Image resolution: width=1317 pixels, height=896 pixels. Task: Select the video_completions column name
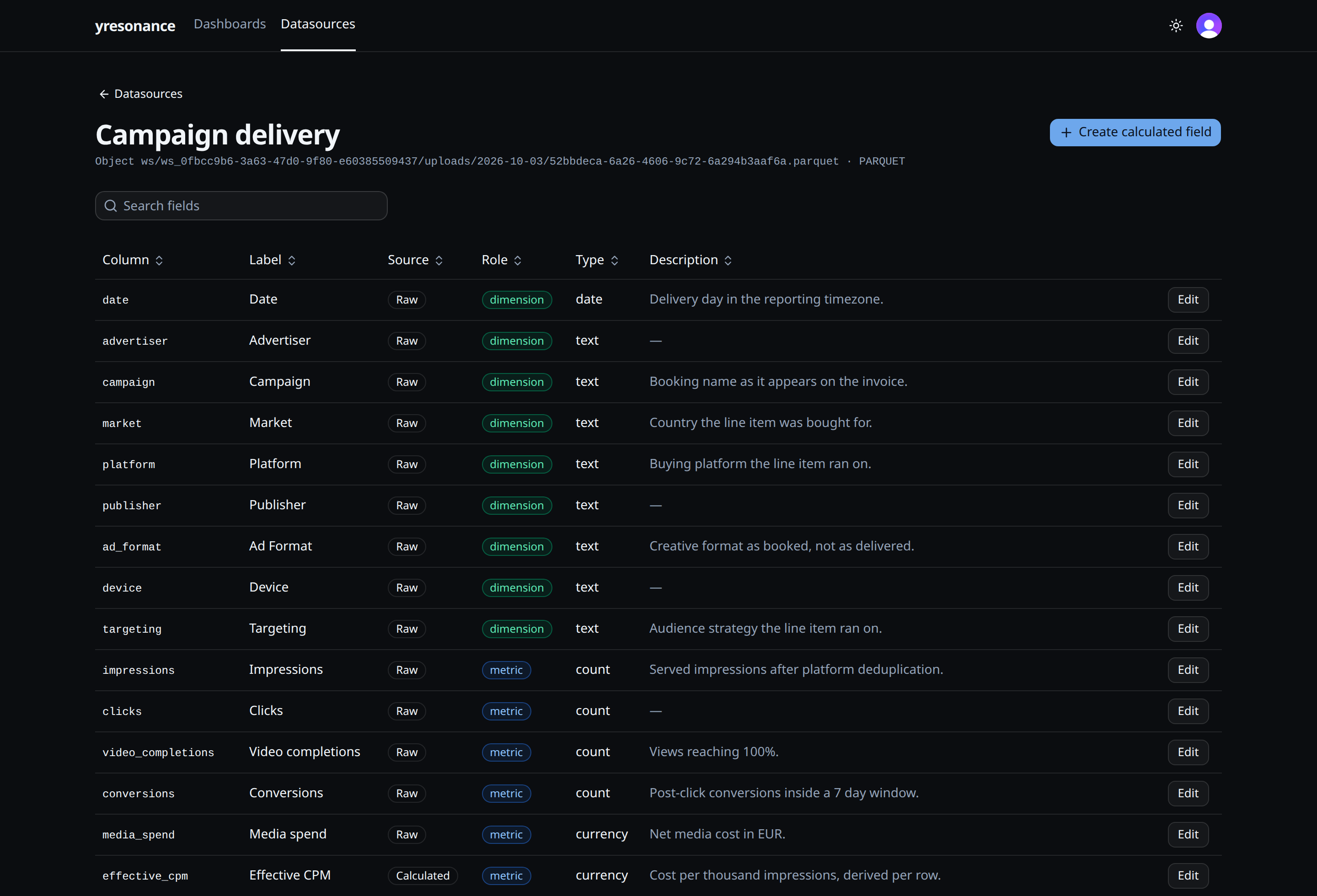[x=158, y=753]
